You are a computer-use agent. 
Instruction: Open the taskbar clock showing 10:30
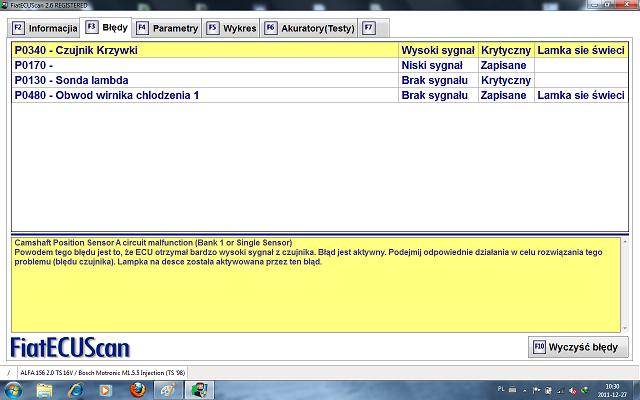tap(612, 391)
